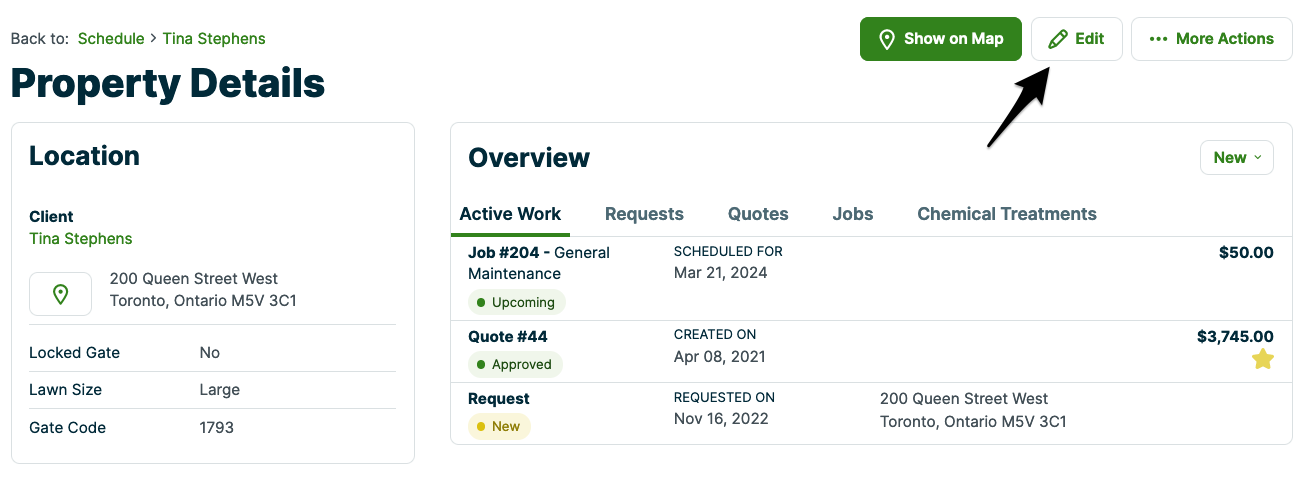This screenshot has width=1306, height=477.
Task: Click the pencil Edit button
Action: click(x=1076, y=39)
